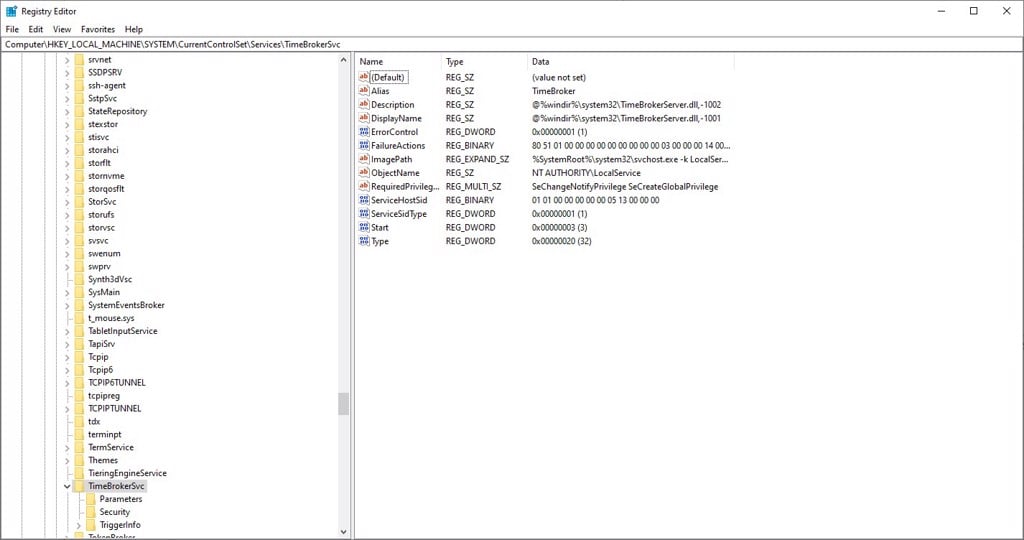Click the string icon next to Description
Screen dimensions: 1024x540
click(x=364, y=104)
